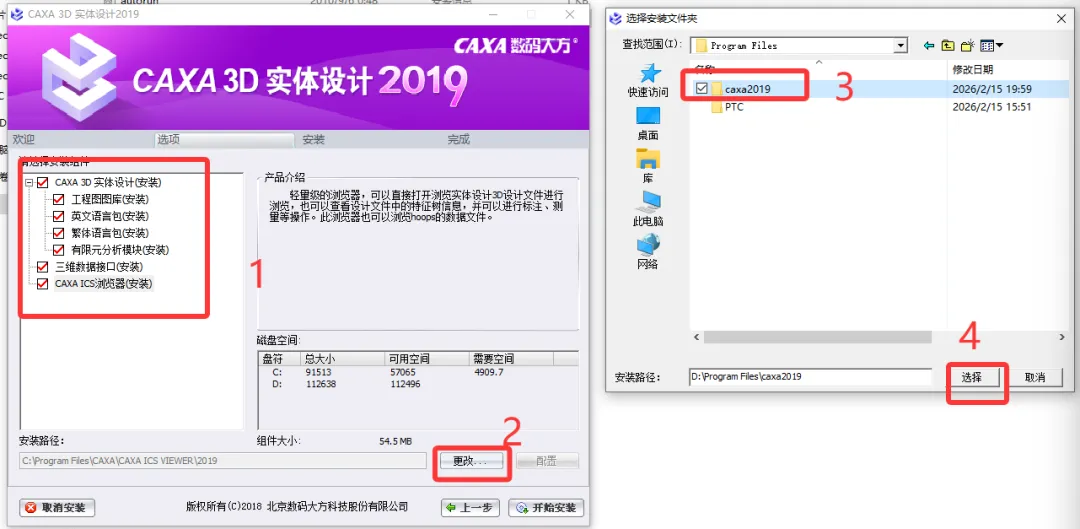Open 快速访问 in the places bar
The height and width of the screenshot is (529, 1080).
(647, 81)
